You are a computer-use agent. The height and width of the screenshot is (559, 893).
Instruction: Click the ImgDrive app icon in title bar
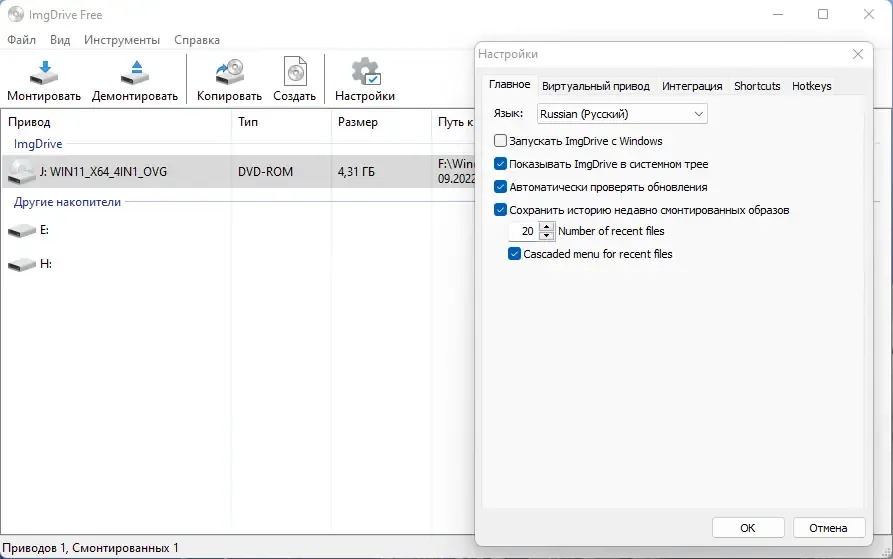pos(16,15)
